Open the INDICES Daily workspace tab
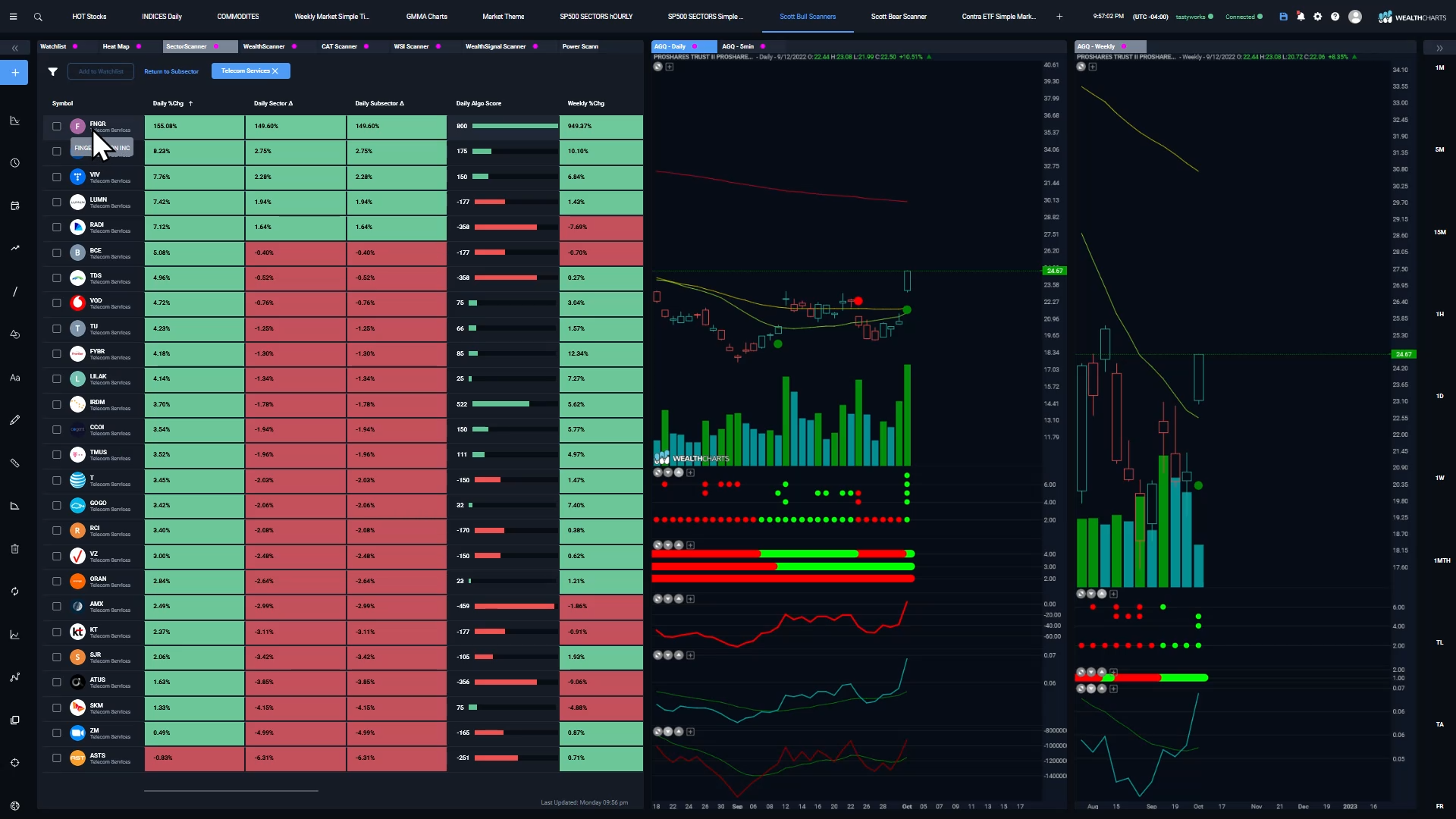 pyautogui.click(x=162, y=17)
